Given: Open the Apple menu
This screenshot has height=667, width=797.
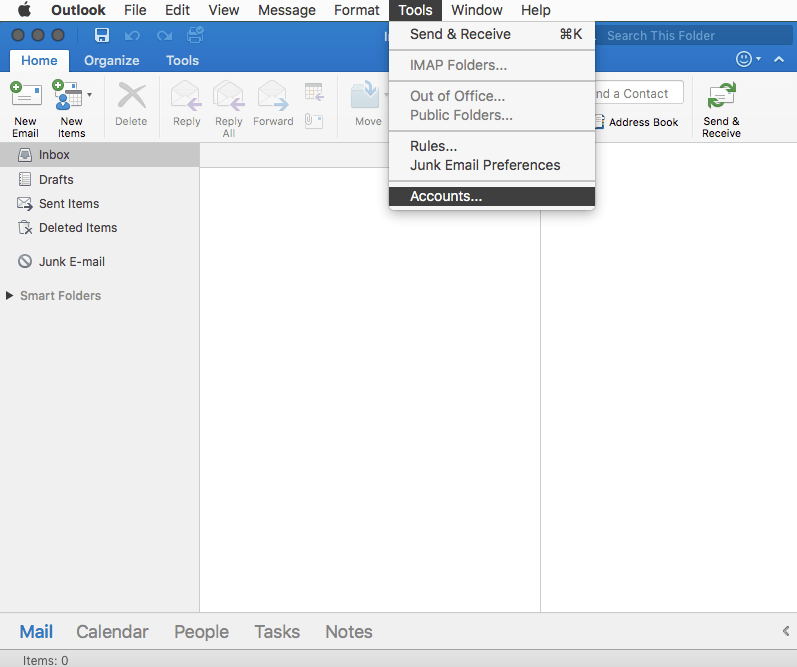Looking at the screenshot, I should click(24, 10).
